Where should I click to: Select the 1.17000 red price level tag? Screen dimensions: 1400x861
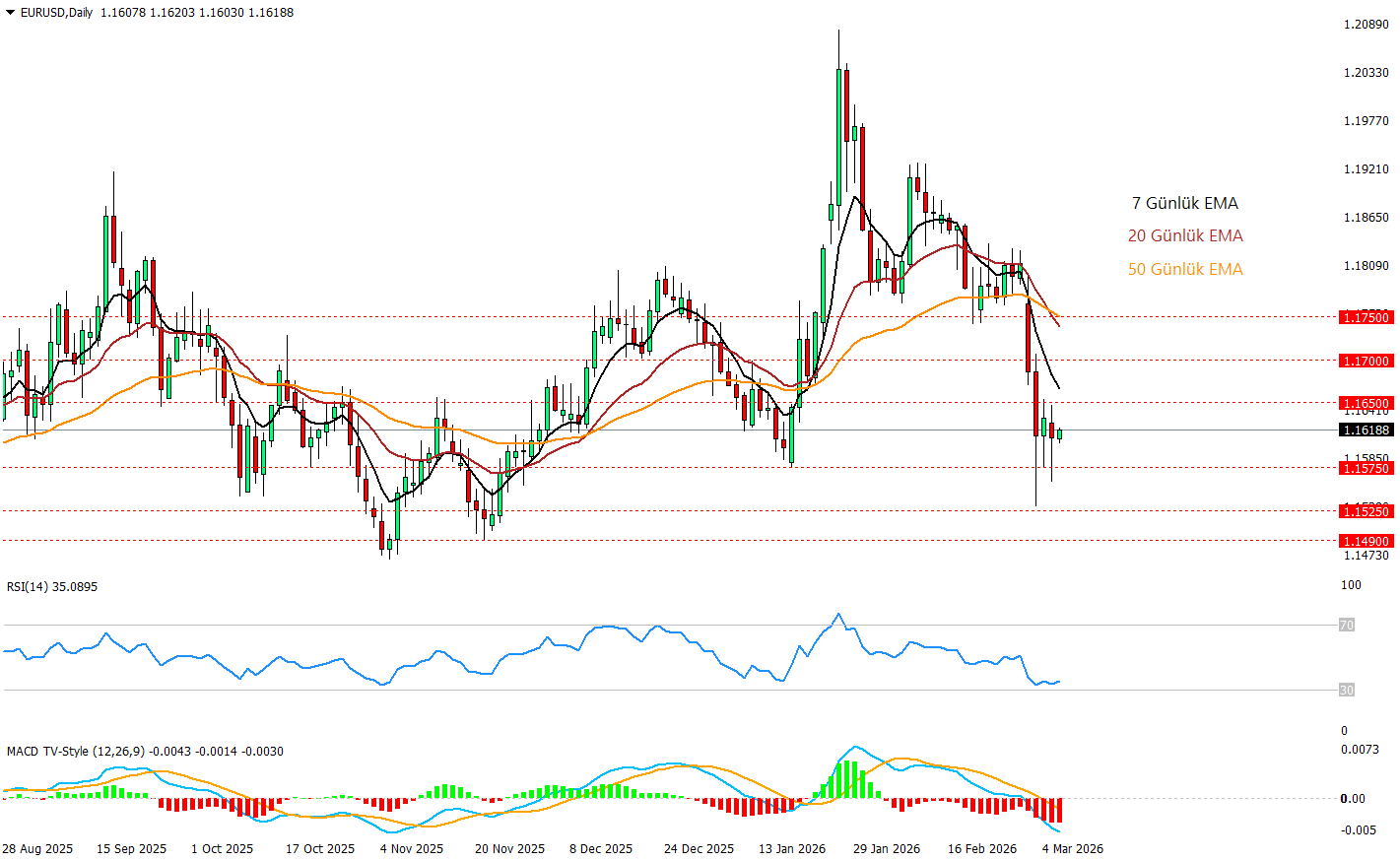[1366, 361]
